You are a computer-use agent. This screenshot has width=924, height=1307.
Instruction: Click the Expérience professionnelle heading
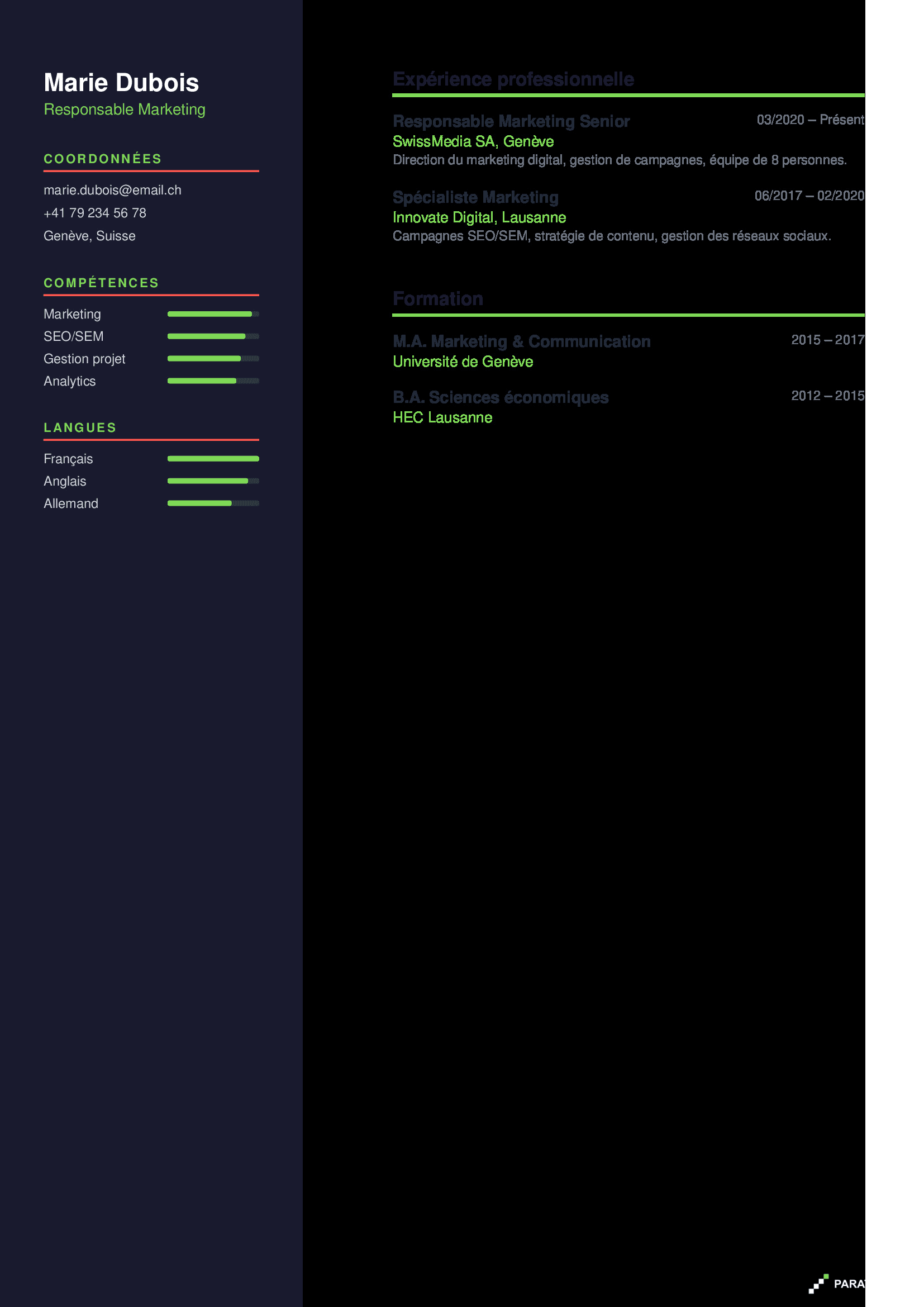(514, 79)
